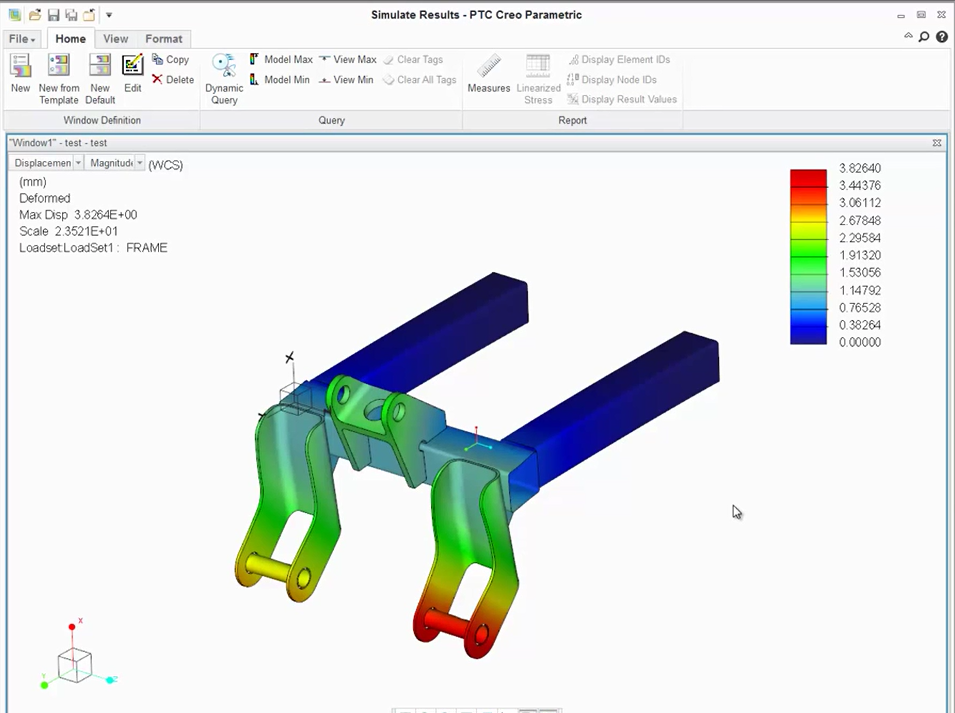Open the File menu
Viewport: 955px width, 713px height.
click(23, 38)
